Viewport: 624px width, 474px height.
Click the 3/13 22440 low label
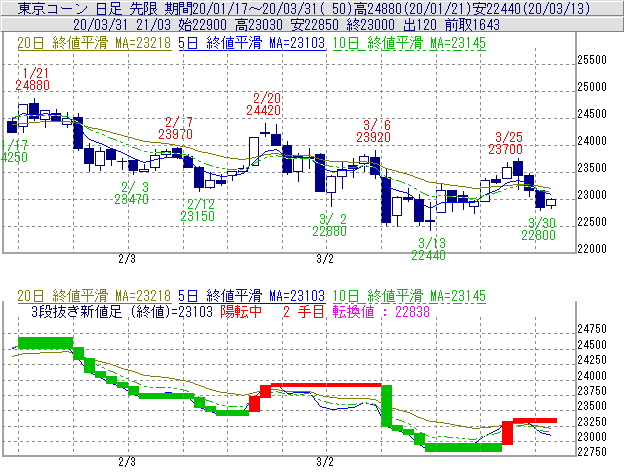point(429,249)
